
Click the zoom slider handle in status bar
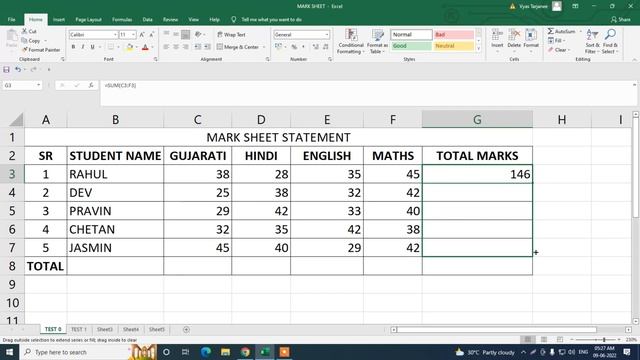(604, 340)
